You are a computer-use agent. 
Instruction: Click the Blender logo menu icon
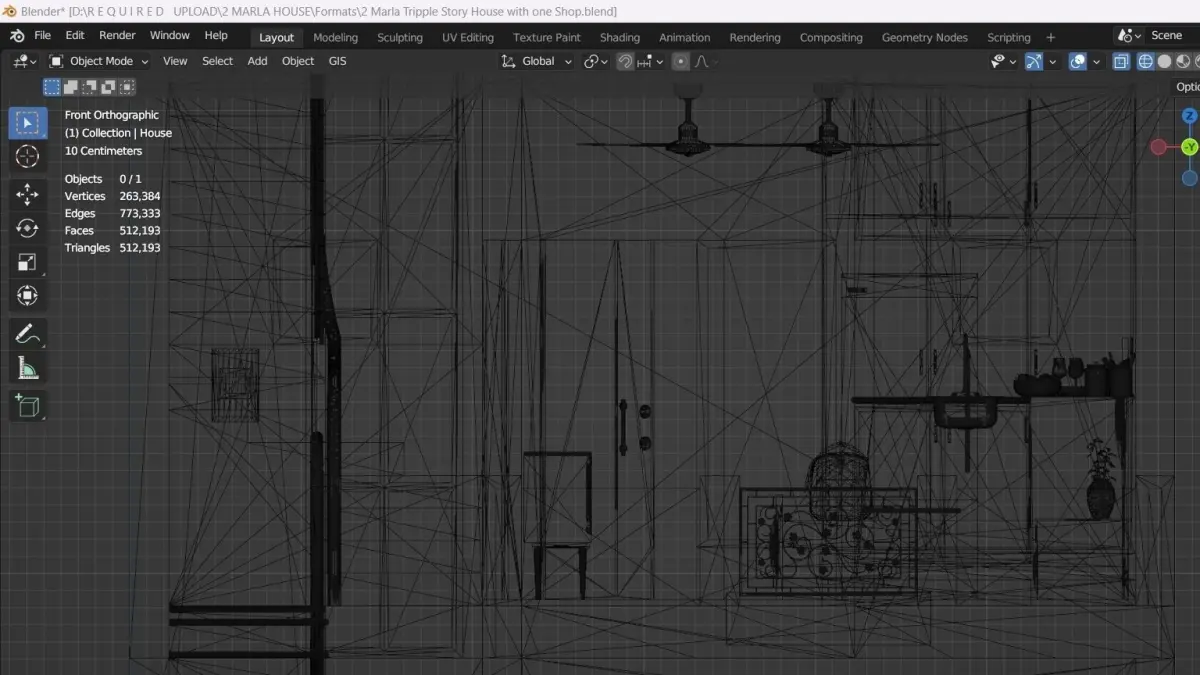coord(17,35)
